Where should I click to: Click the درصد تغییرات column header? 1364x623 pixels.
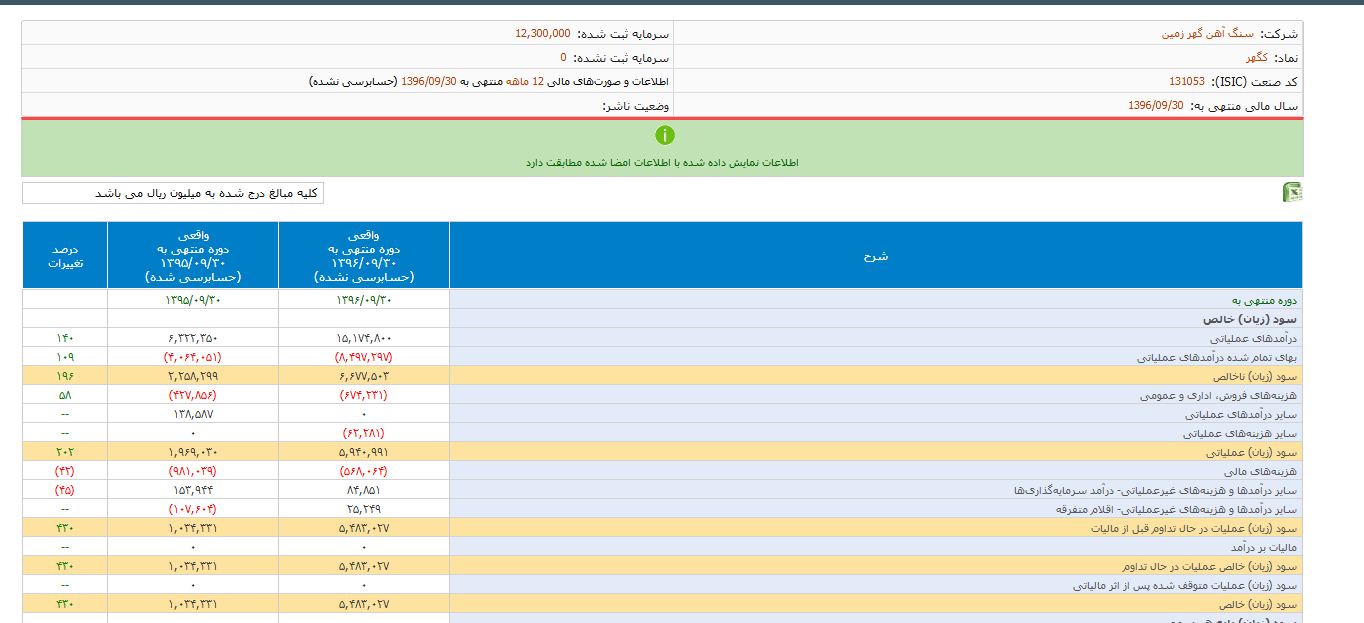pyautogui.click(x=65, y=256)
